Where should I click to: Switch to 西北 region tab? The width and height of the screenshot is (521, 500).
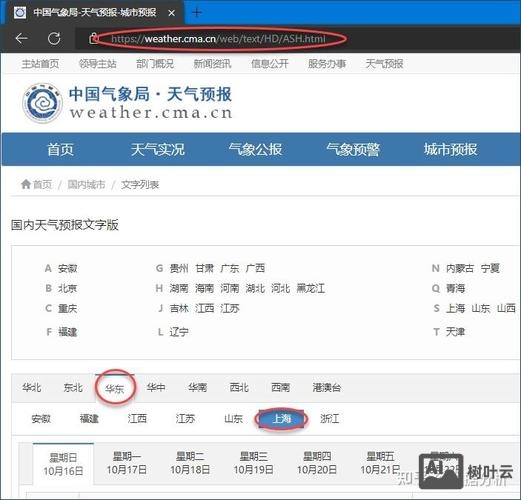(x=239, y=388)
